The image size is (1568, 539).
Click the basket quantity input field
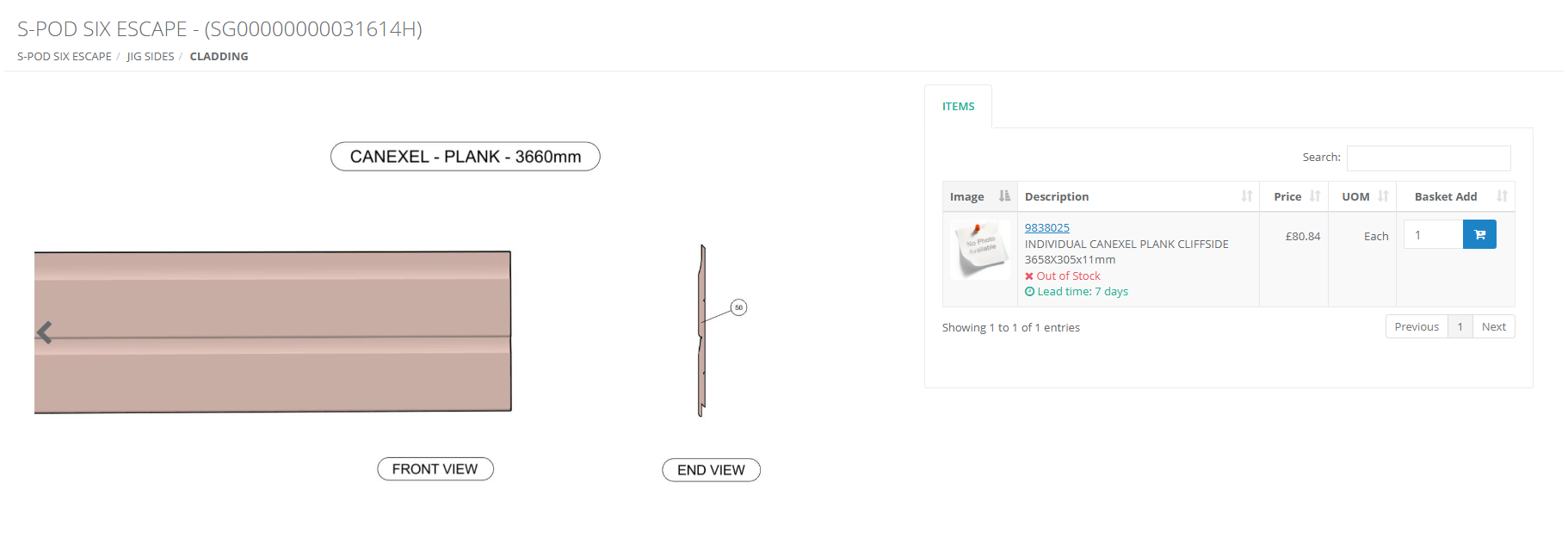pos(1433,234)
